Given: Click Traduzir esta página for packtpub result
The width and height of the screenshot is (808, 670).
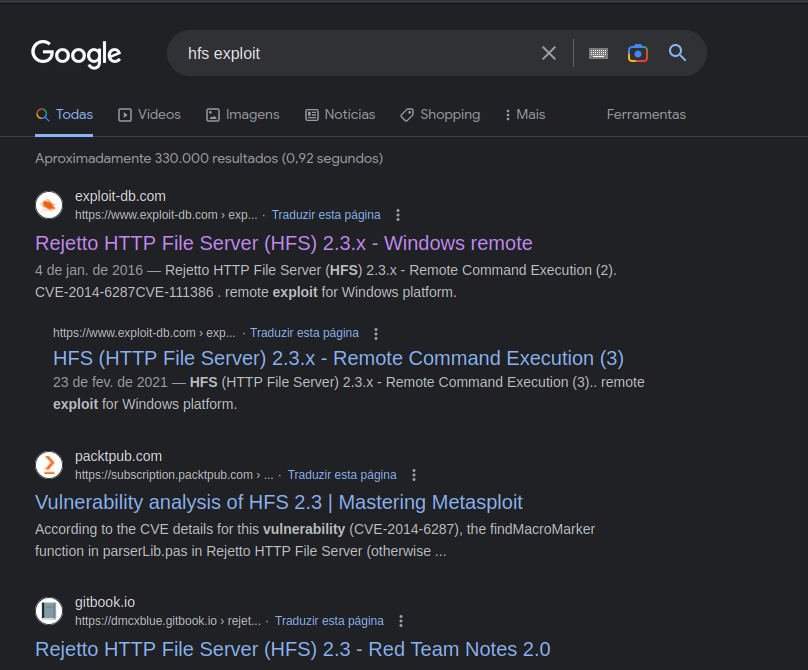Looking at the screenshot, I should coord(342,475).
